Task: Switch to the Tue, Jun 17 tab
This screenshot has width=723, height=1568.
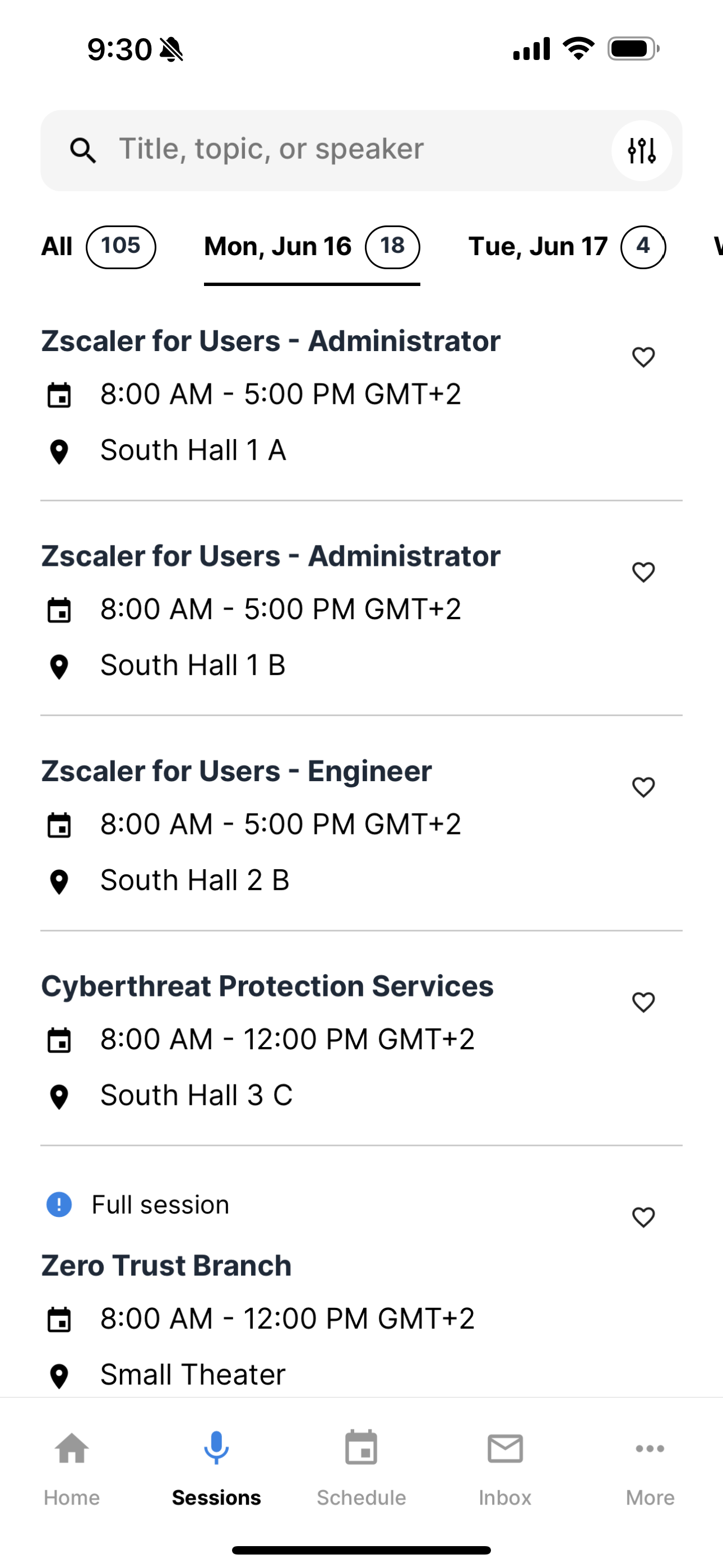Action: [567, 247]
